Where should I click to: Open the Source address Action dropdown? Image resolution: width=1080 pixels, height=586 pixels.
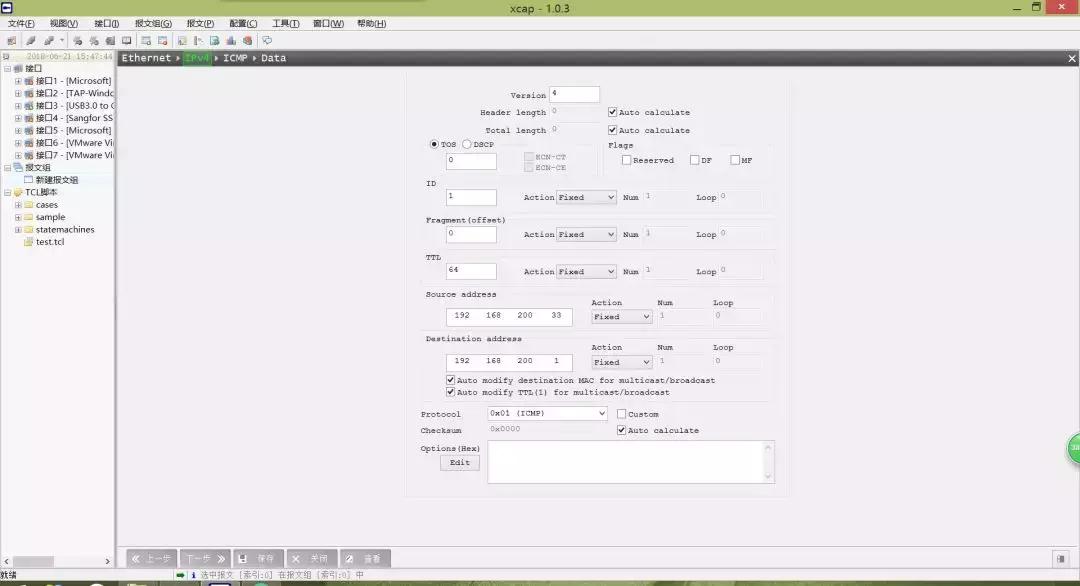621,317
